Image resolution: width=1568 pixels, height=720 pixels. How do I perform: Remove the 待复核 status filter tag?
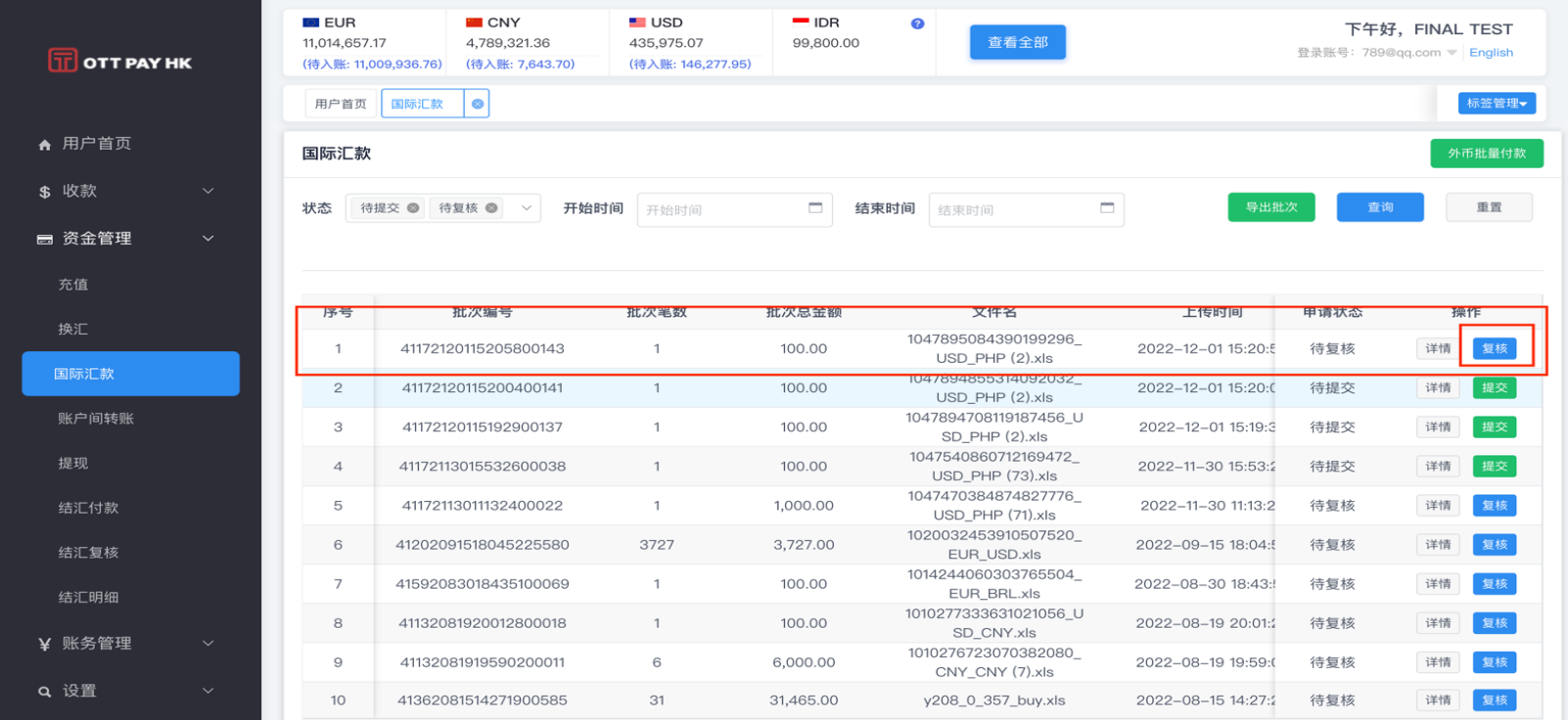[x=491, y=207]
